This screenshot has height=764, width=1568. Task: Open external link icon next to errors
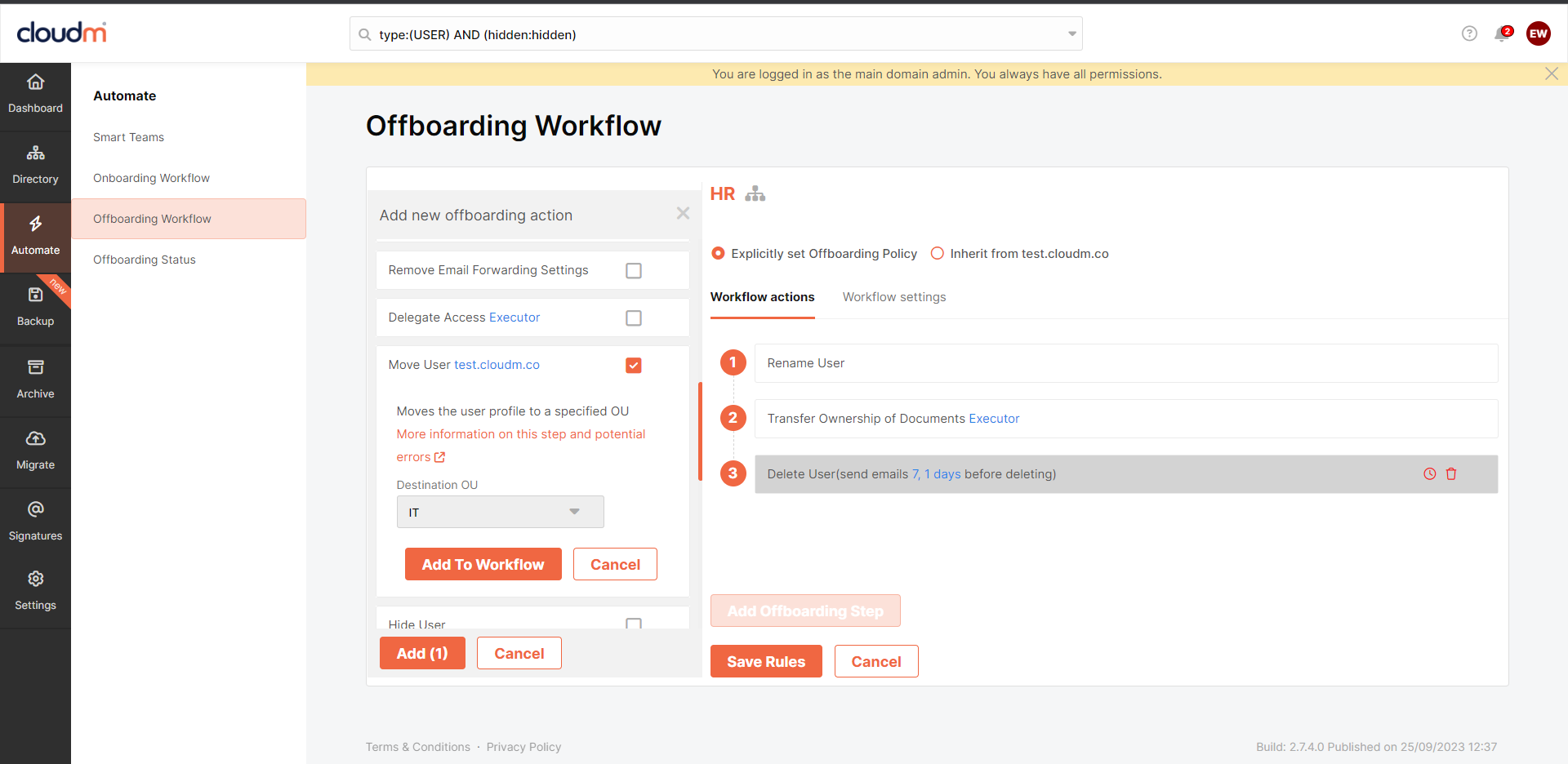point(439,457)
